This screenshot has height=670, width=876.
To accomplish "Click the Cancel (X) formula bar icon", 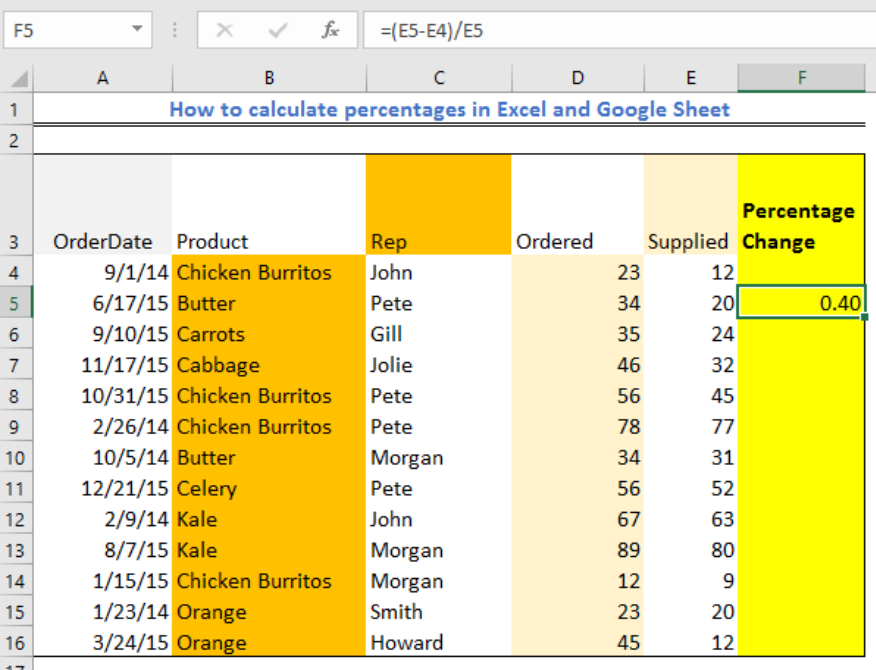I will click(x=225, y=31).
